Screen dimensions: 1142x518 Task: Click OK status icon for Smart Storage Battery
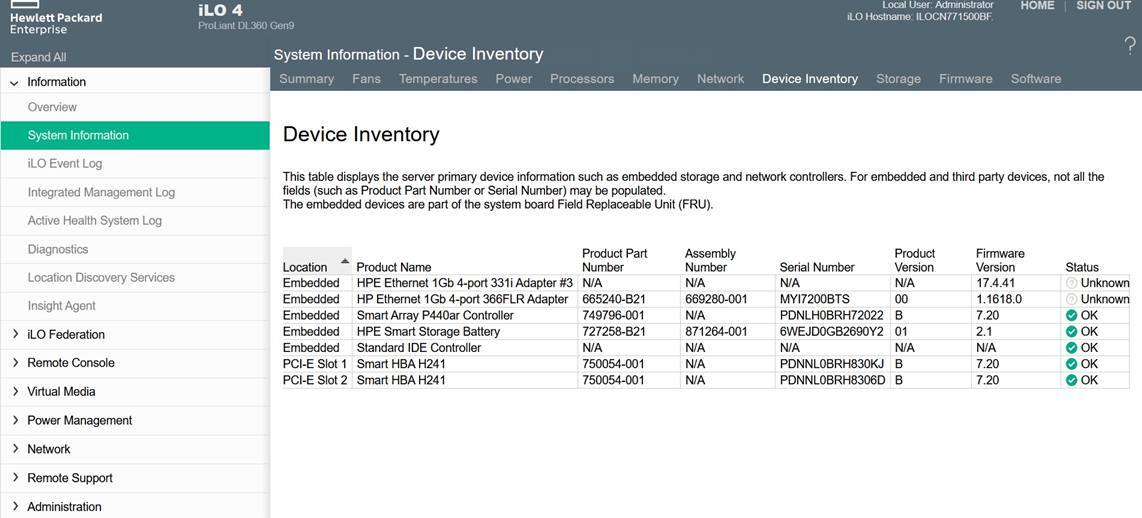[1072, 332]
